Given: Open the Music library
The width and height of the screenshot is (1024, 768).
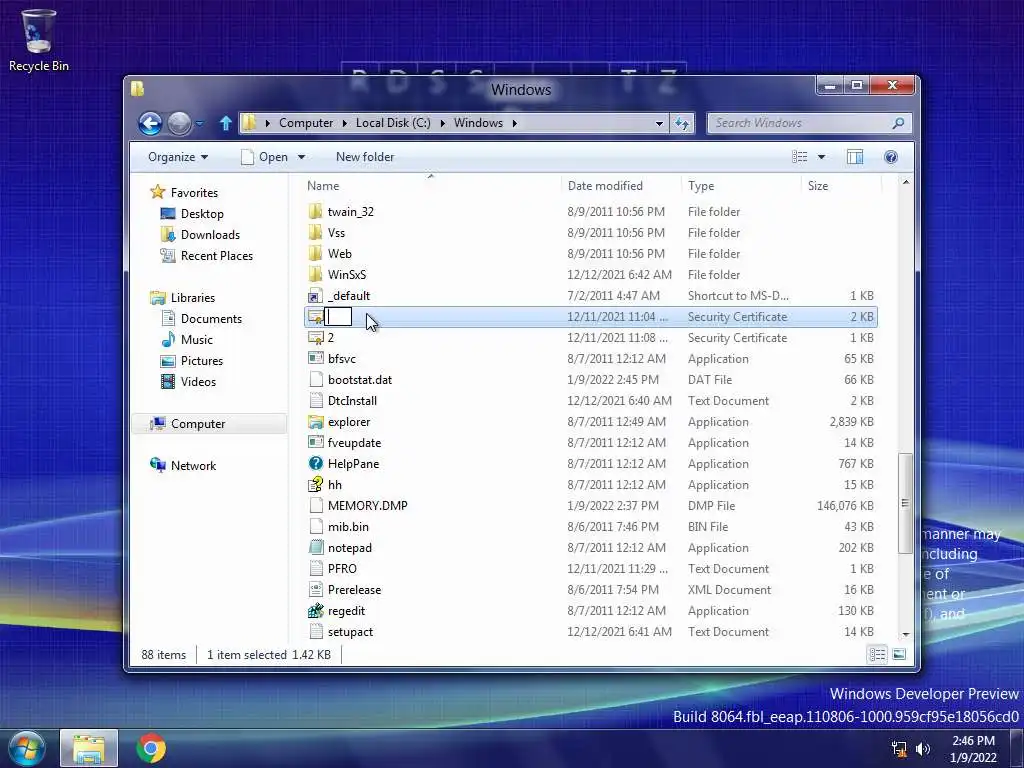Looking at the screenshot, I should (x=197, y=340).
